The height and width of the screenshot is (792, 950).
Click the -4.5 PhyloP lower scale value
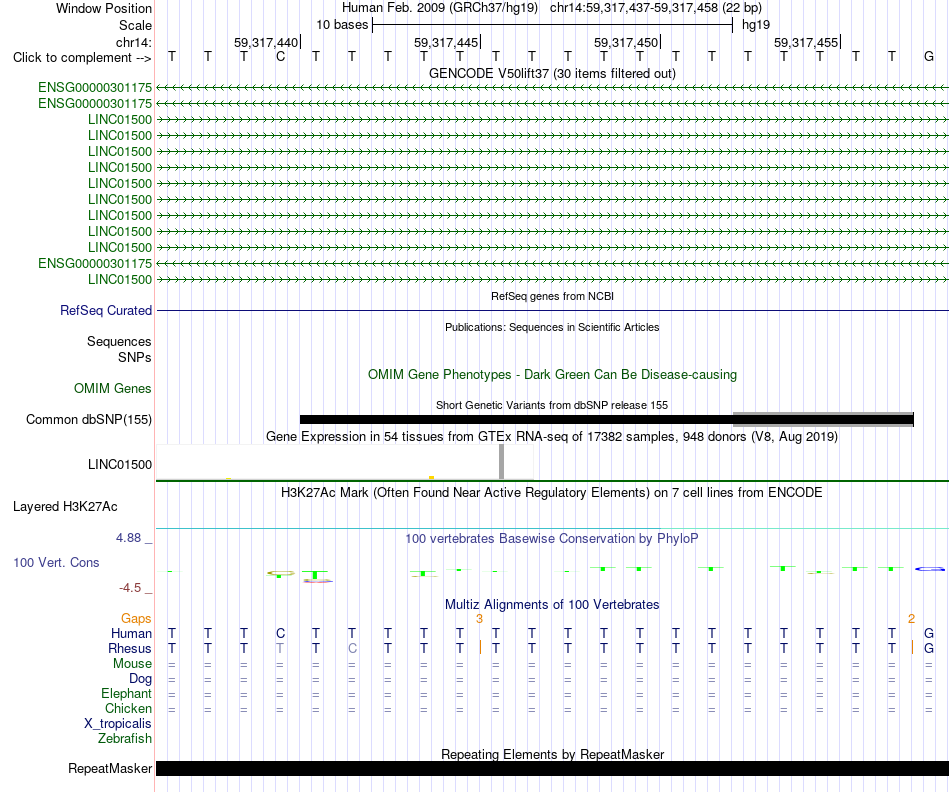(x=130, y=588)
